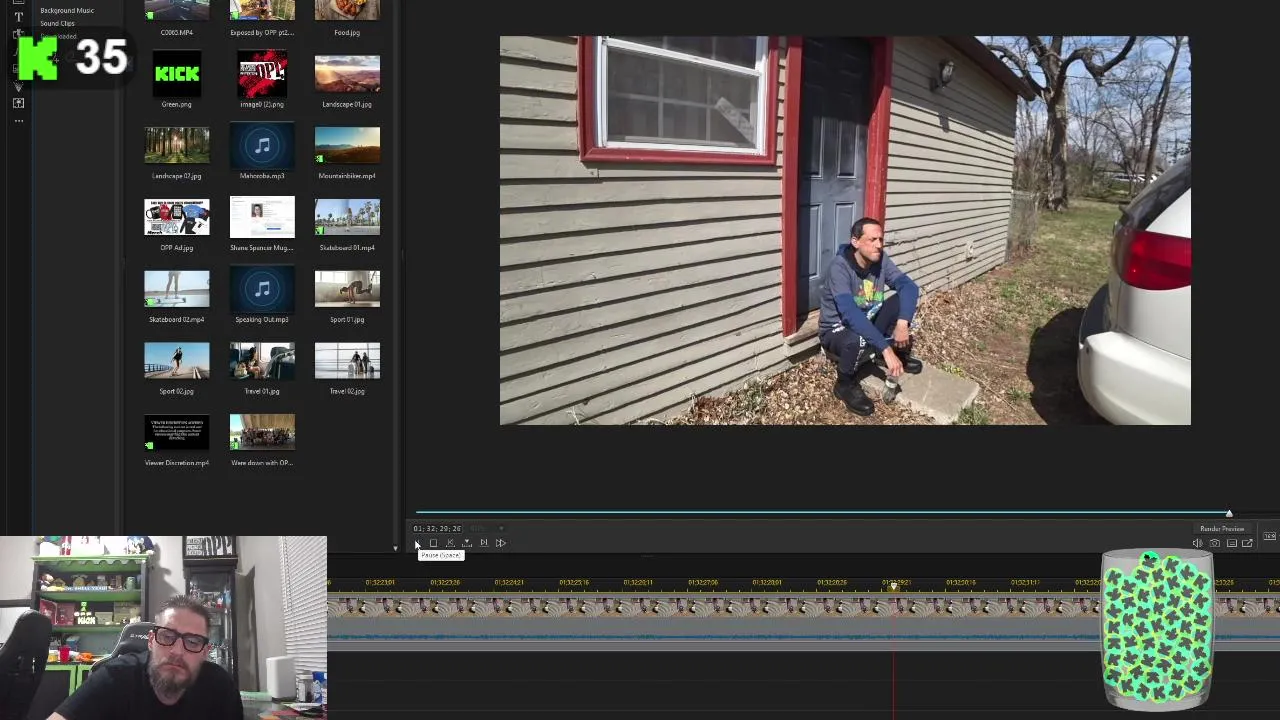This screenshot has width=1280, height=720.
Task: Select the Shane Spencer Mug thumbnail
Action: point(262,217)
